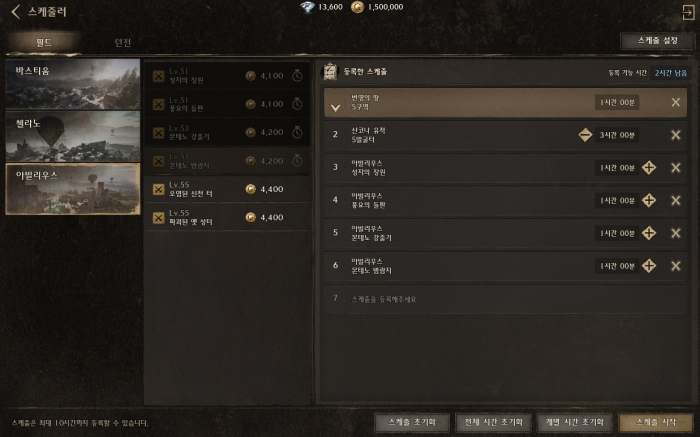
Task: Click the diamond currency icon at top
Action: [307, 7]
